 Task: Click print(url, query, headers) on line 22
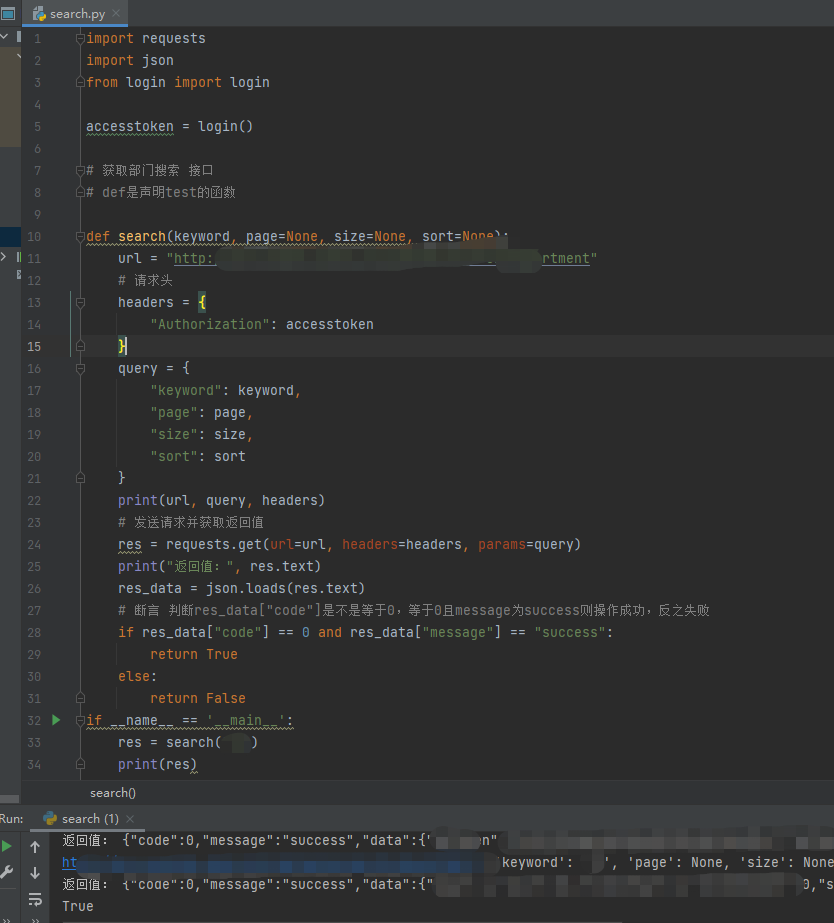(x=221, y=500)
